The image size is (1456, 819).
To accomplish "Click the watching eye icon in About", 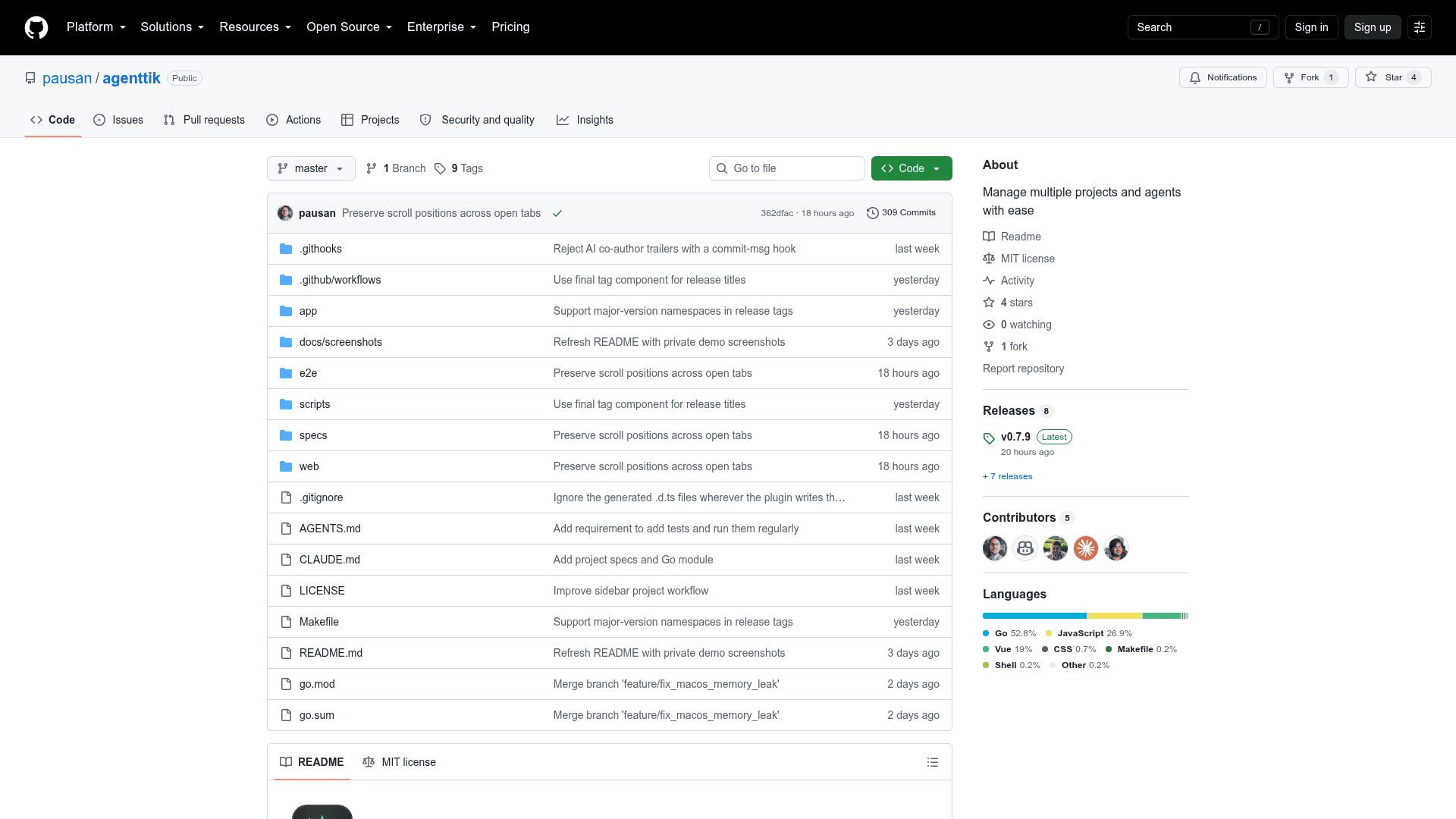I will [x=989, y=325].
